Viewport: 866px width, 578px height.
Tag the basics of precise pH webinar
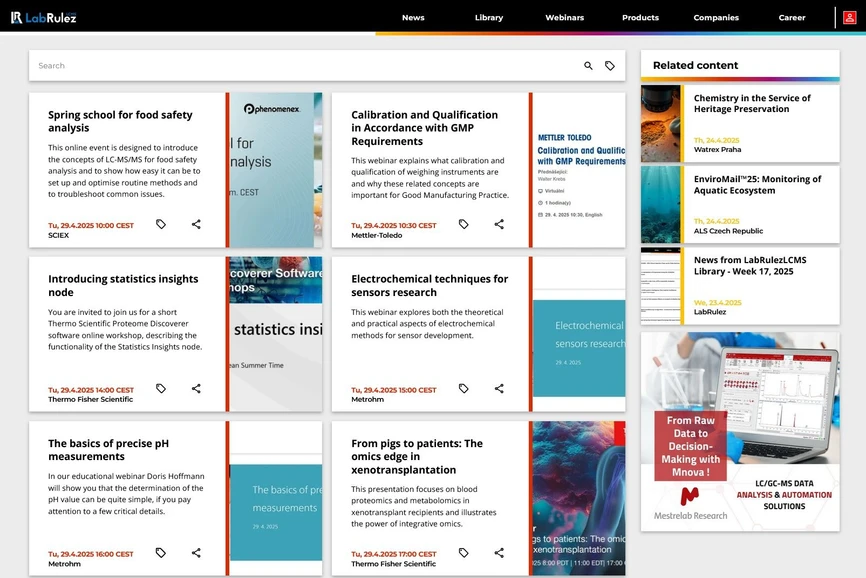160,552
